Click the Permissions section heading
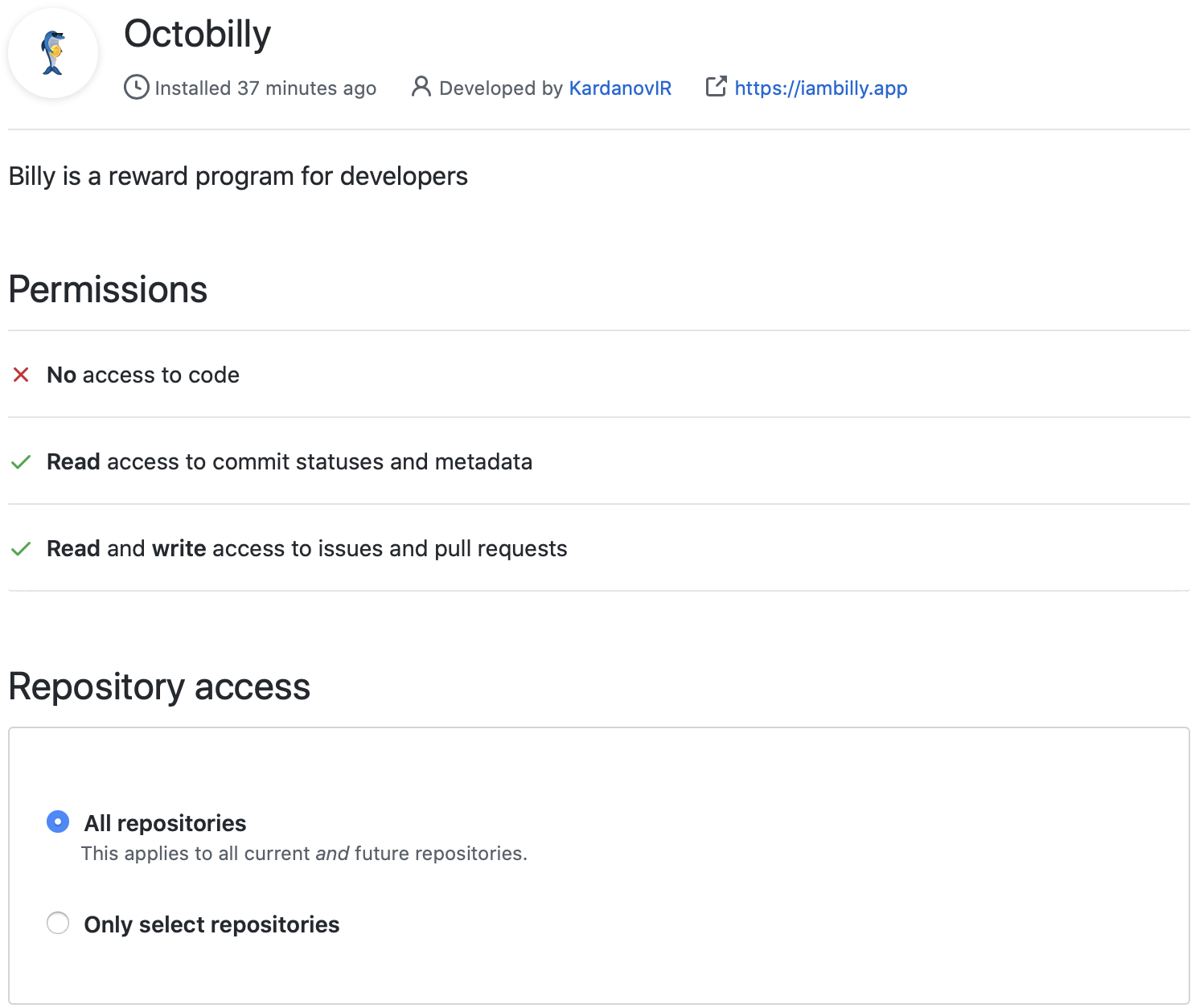 pyautogui.click(x=108, y=289)
